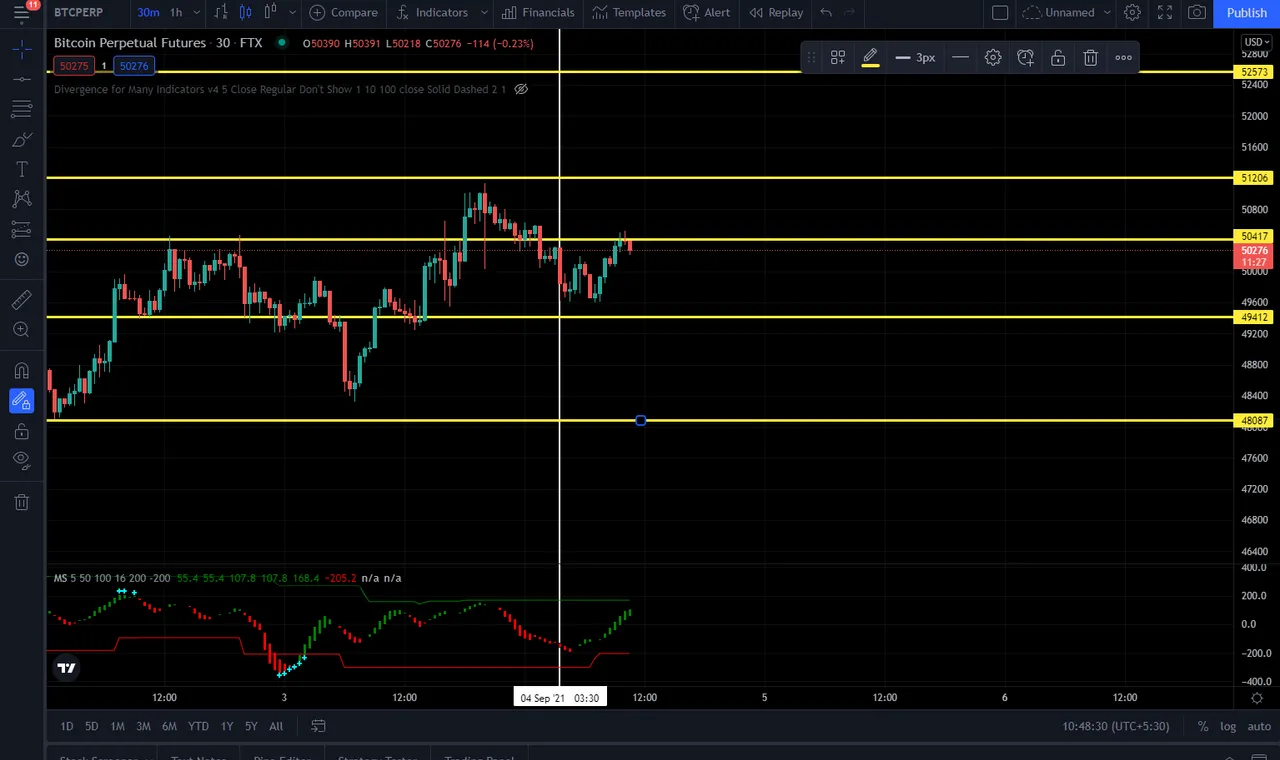The width and height of the screenshot is (1280, 760).
Task: Start bar Replay mode
Action: (776, 13)
